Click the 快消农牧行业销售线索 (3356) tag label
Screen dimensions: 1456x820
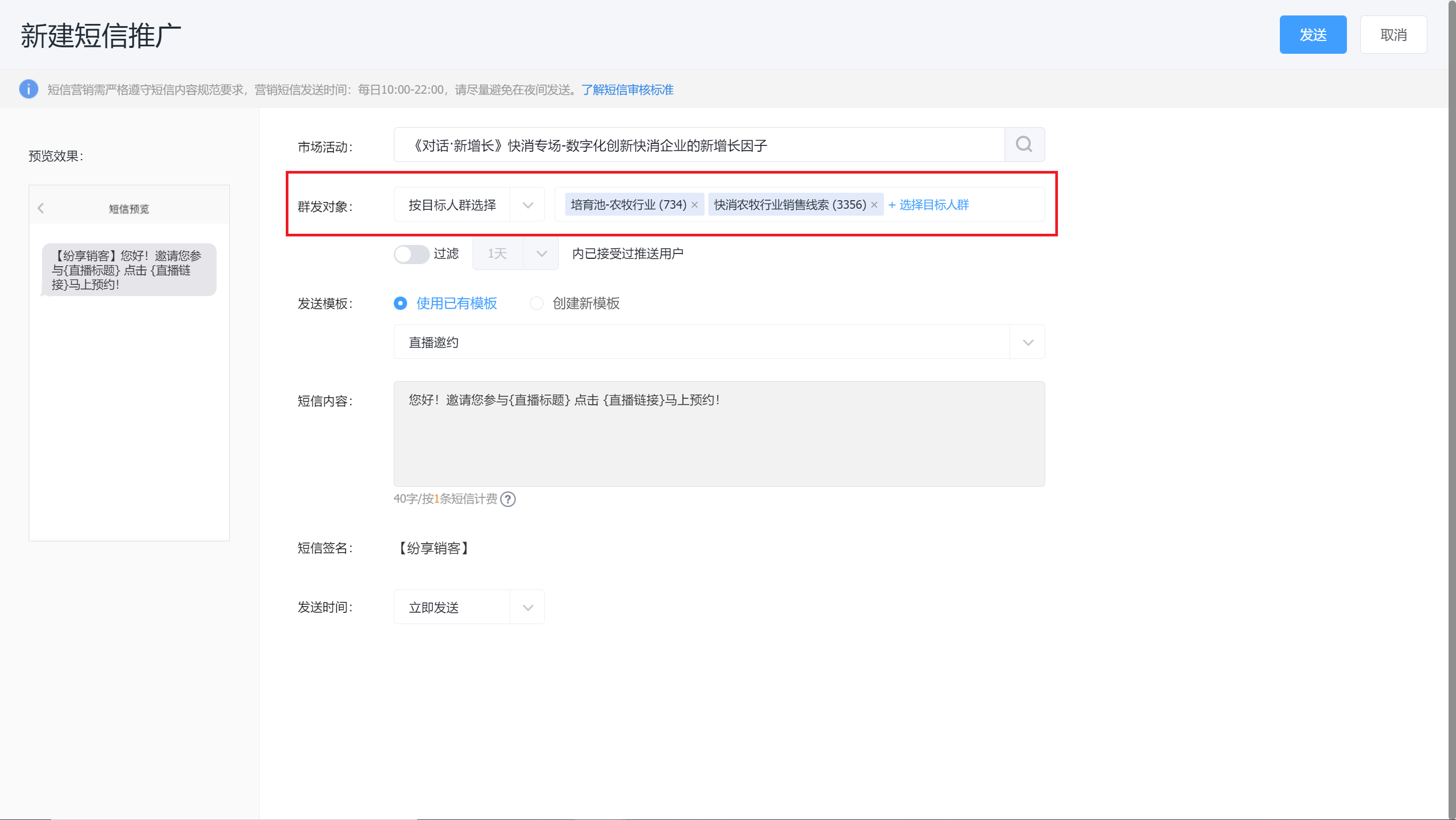tap(790, 204)
